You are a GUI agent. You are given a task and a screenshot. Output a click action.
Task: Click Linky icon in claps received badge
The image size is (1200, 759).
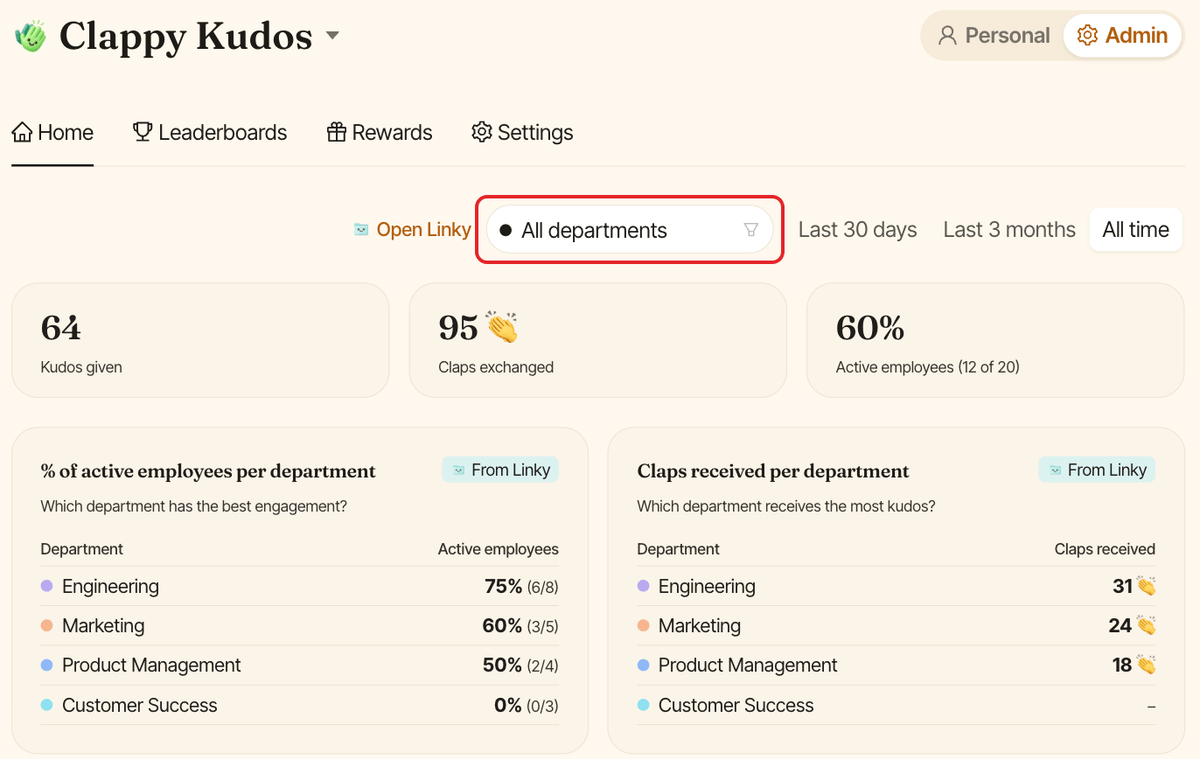point(1054,470)
